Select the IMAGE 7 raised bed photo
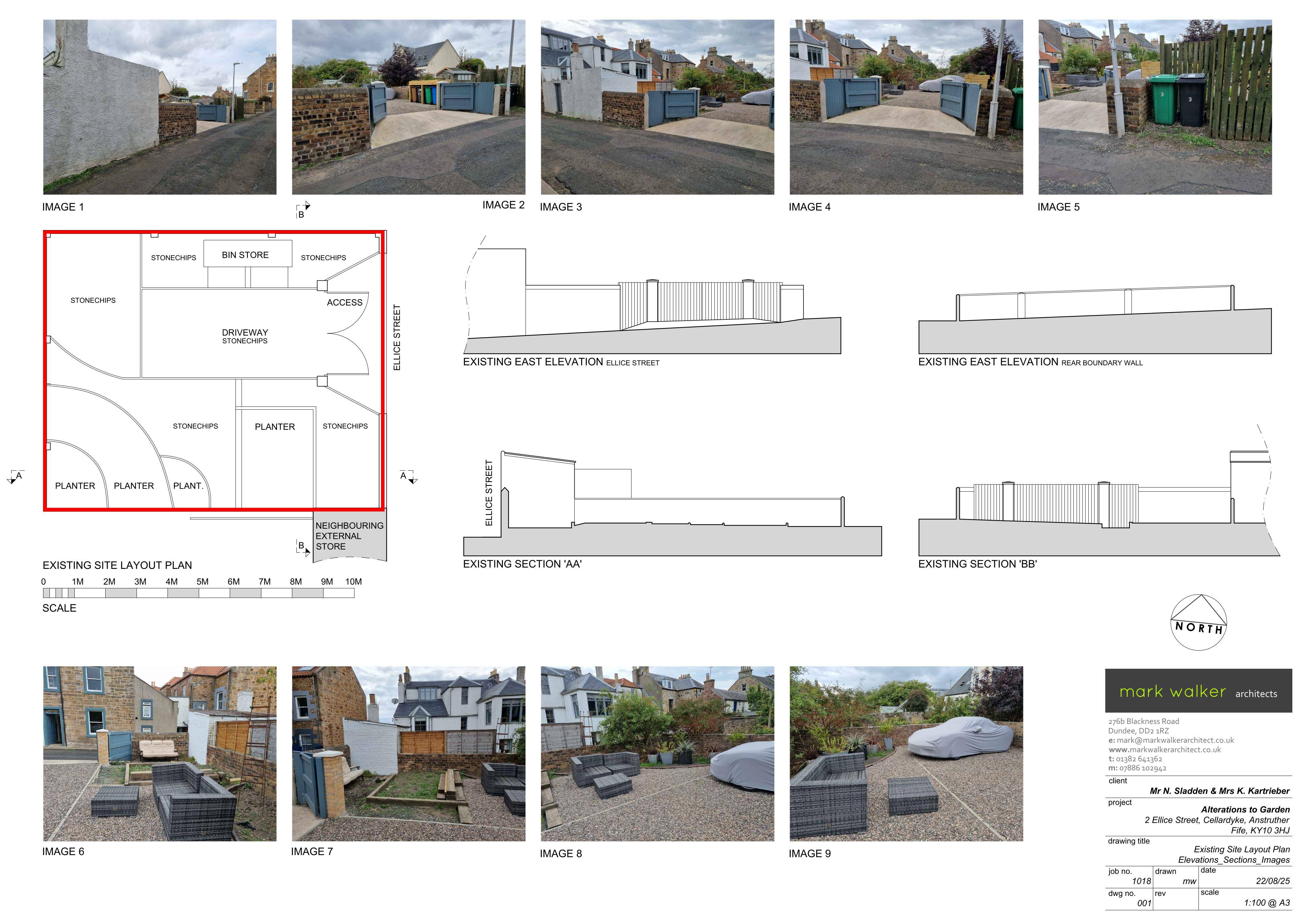Screen dimensions: 1307x924 (409, 754)
